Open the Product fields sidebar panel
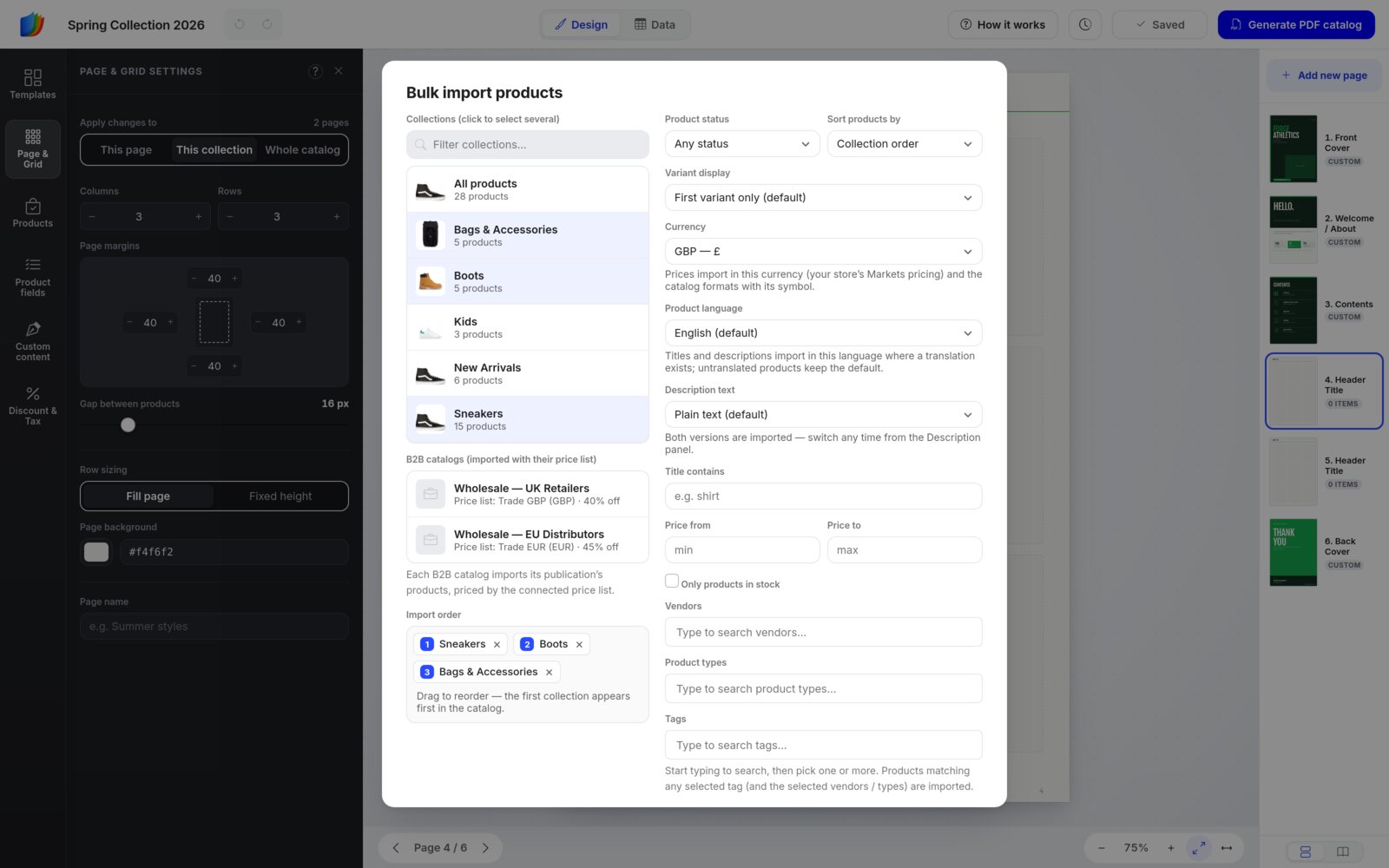Viewport: 1389px width, 868px height. pyautogui.click(x=33, y=278)
